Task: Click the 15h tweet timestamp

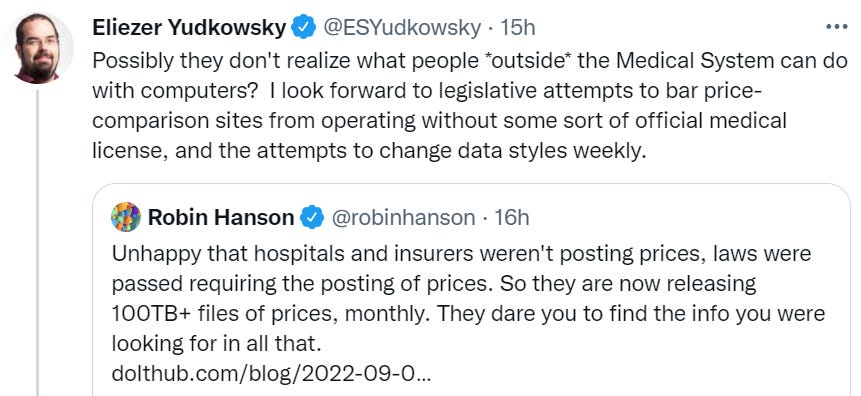Action: click(517, 27)
